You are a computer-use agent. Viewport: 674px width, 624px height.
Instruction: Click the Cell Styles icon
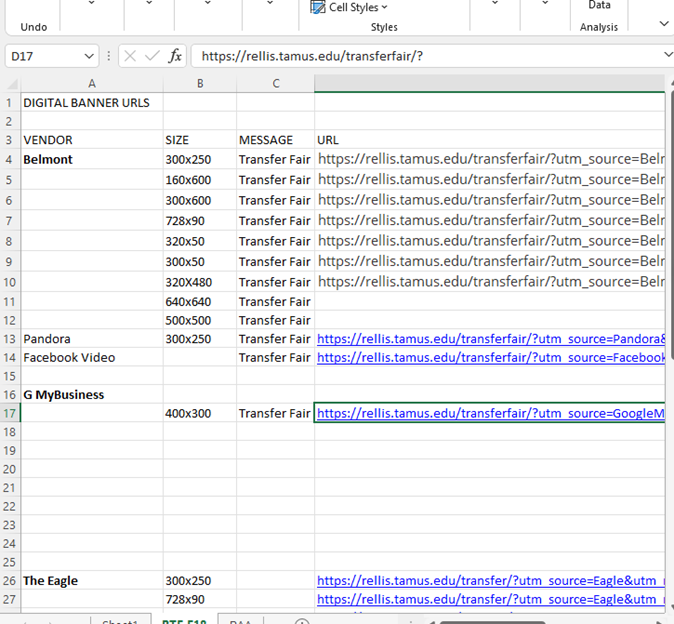point(318,7)
